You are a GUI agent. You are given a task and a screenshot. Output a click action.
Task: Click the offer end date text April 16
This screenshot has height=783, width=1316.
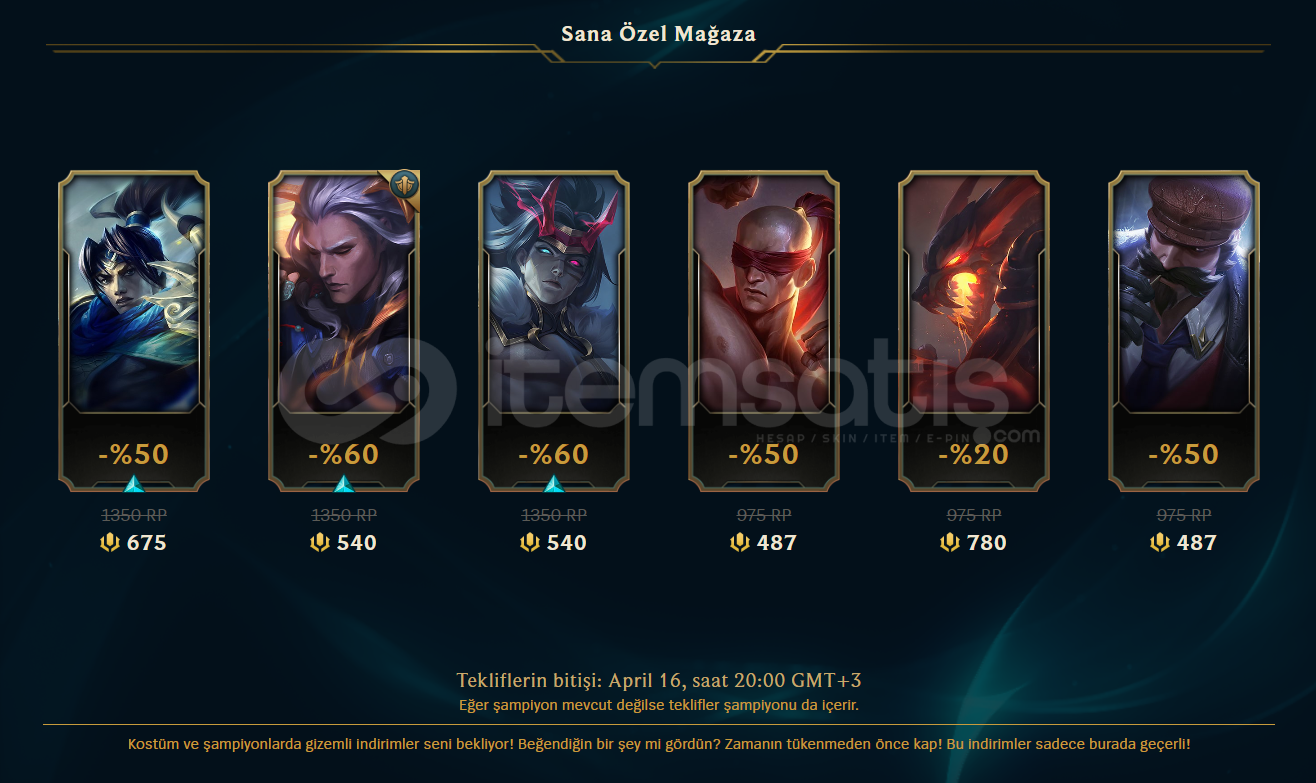pyautogui.click(x=644, y=681)
